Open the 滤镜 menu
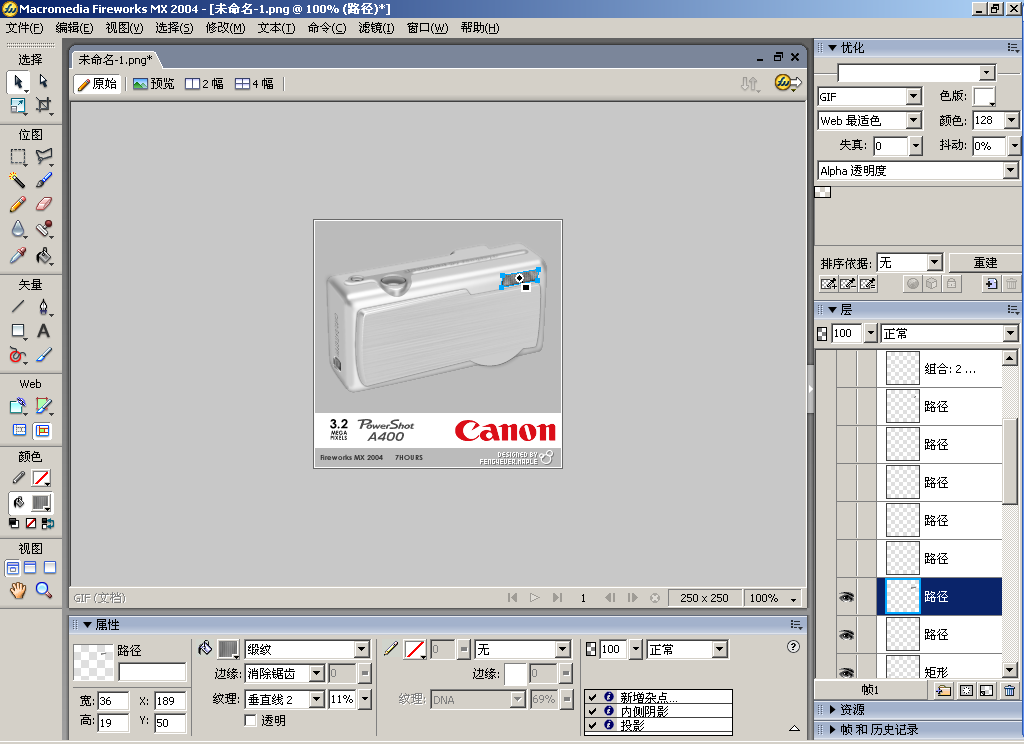The width and height of the screenshot is (1024, 744). (x=376, y=28)
